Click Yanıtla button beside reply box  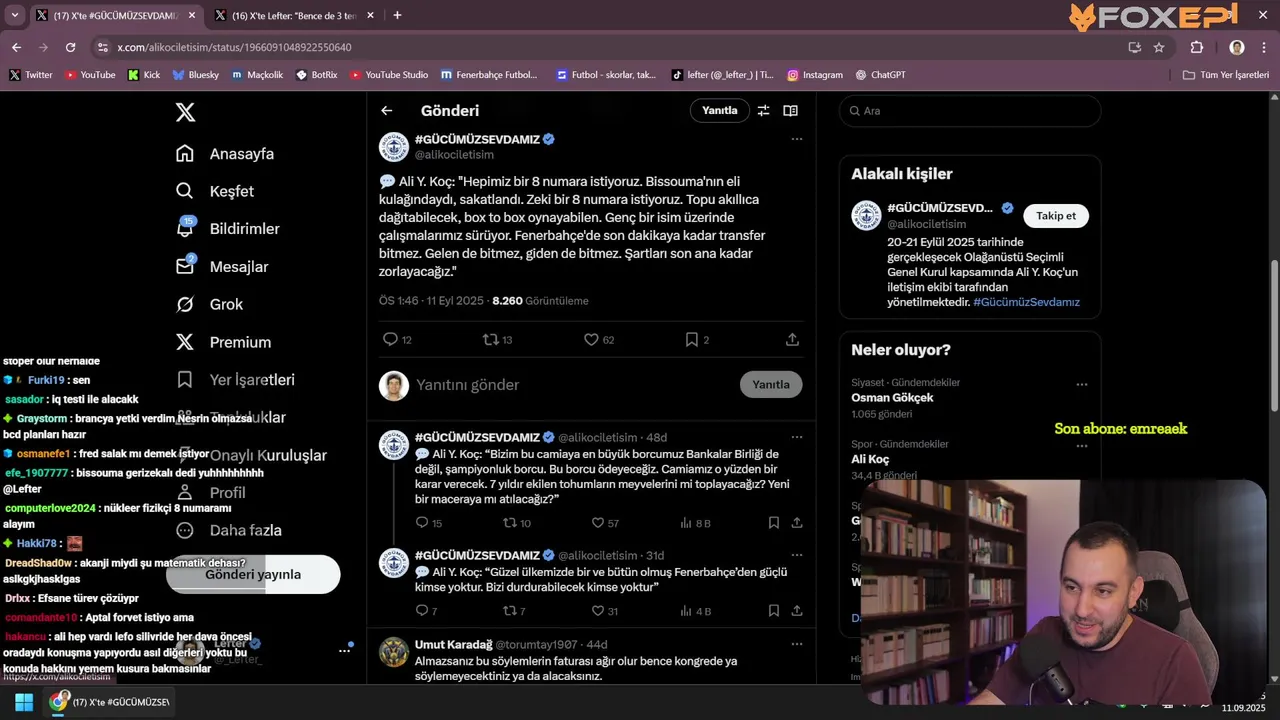[x=771, y=385]
